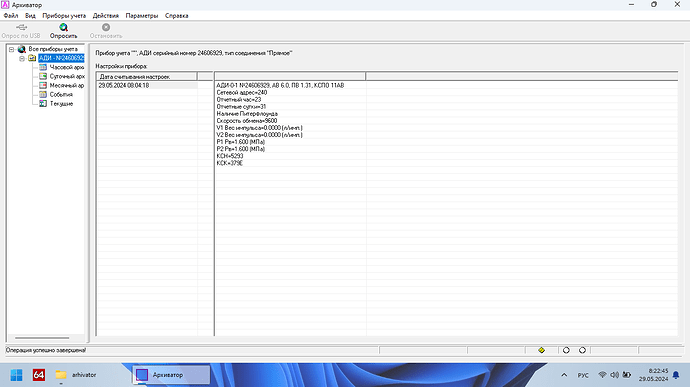
Task: Click the Опрос по USB icon
Action: [x=21, y=27]
